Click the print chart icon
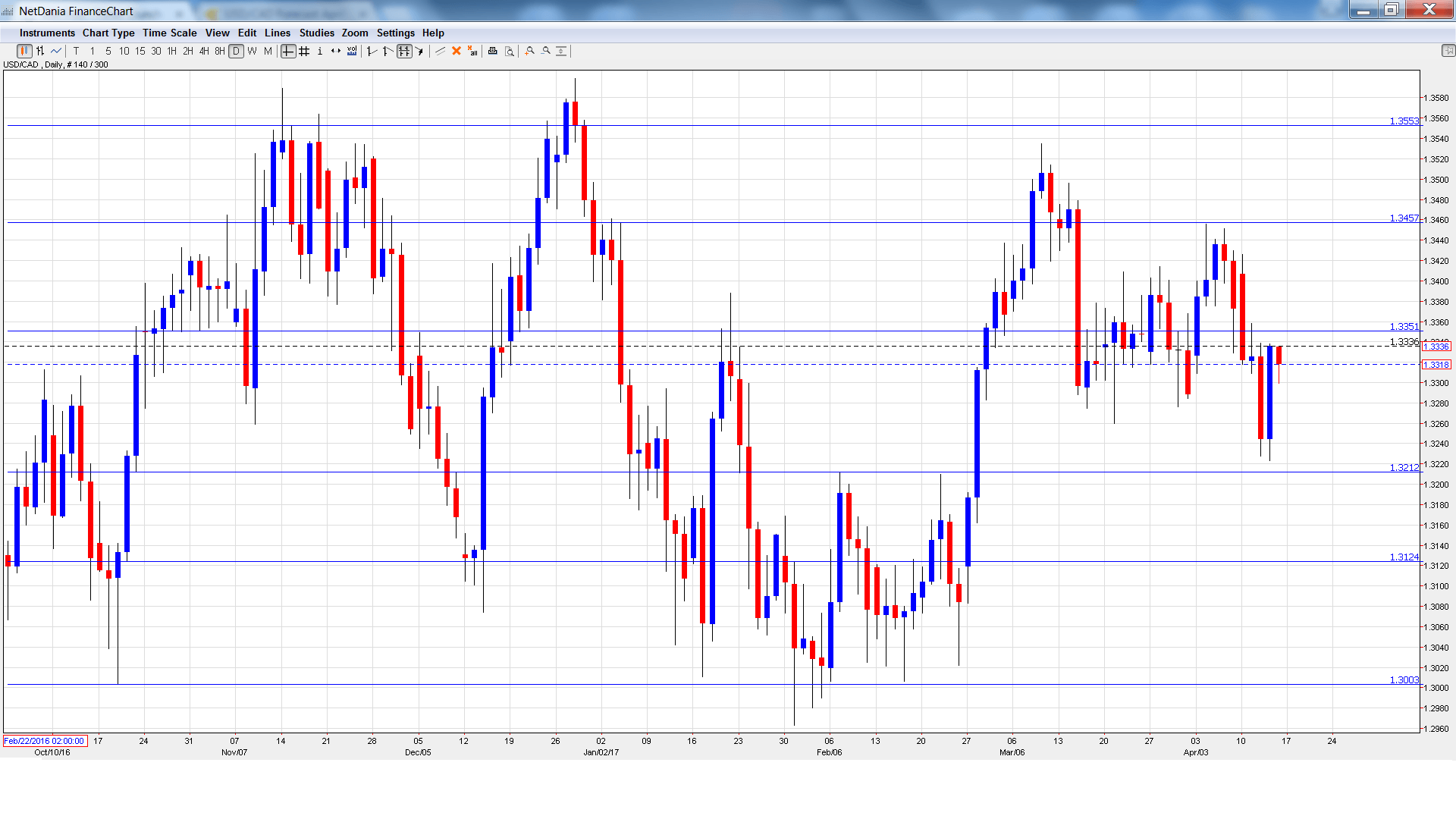Viewport: 1456px width, 819px height. point(493,52)
